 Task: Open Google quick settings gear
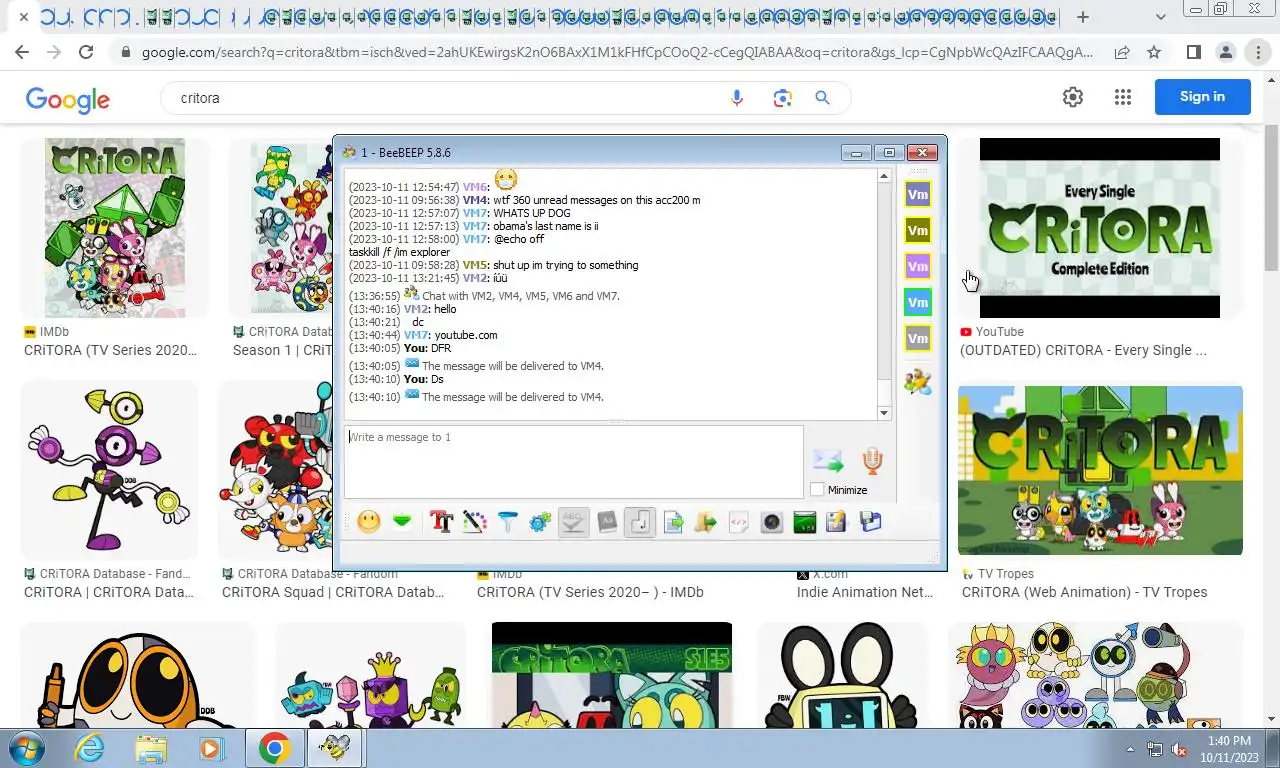click(x=1073, y=97)
